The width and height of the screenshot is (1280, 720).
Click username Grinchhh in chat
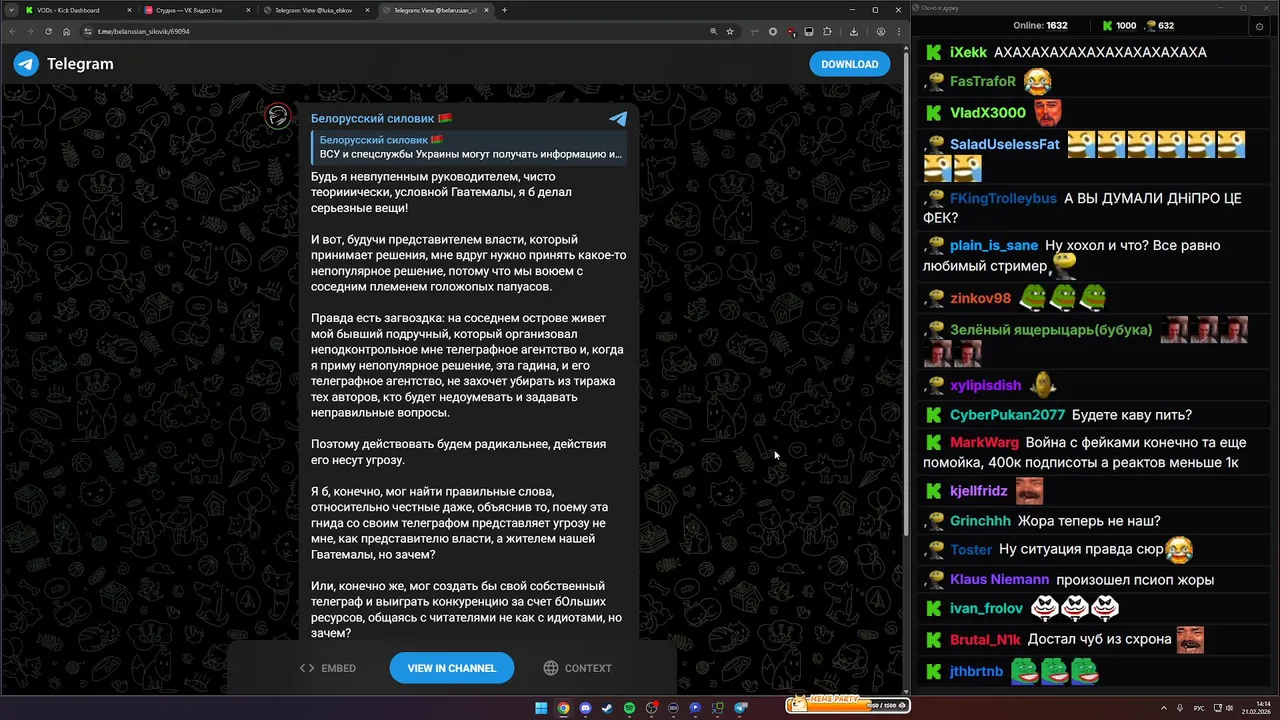click(x=980, y=521)
